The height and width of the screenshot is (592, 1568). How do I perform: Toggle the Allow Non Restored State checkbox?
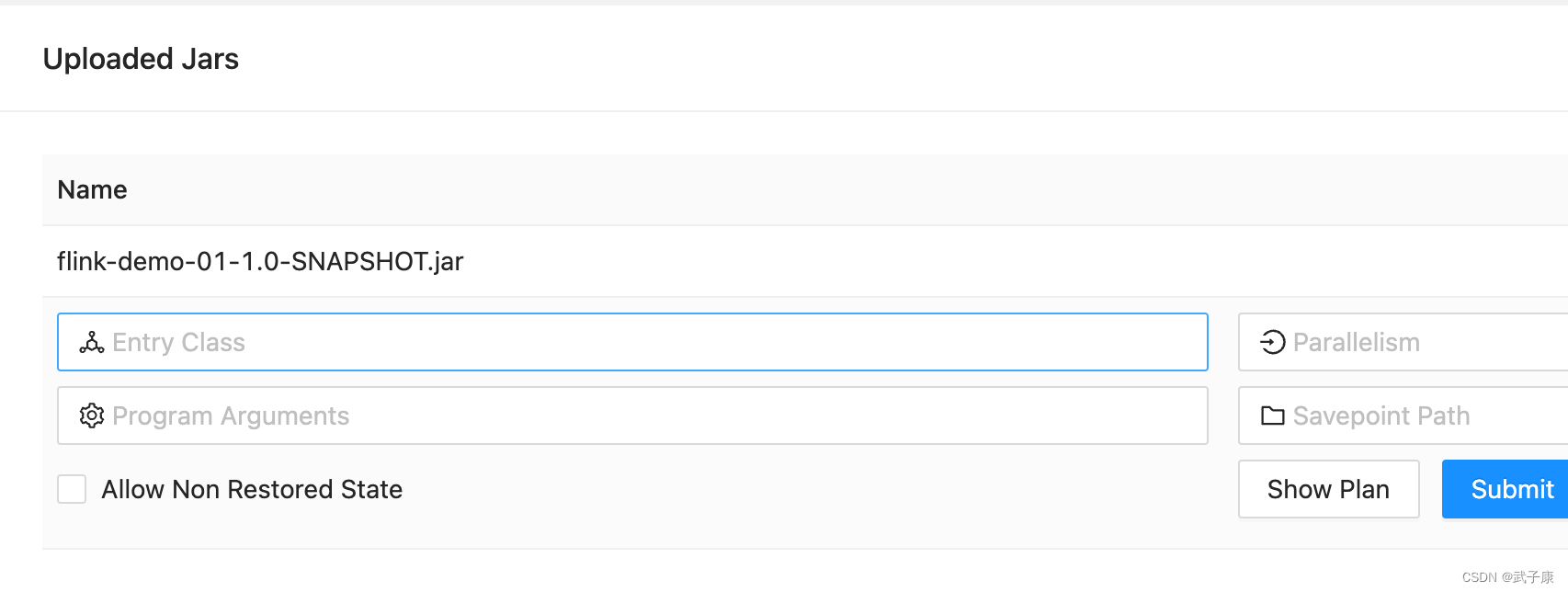click(72, 489)
